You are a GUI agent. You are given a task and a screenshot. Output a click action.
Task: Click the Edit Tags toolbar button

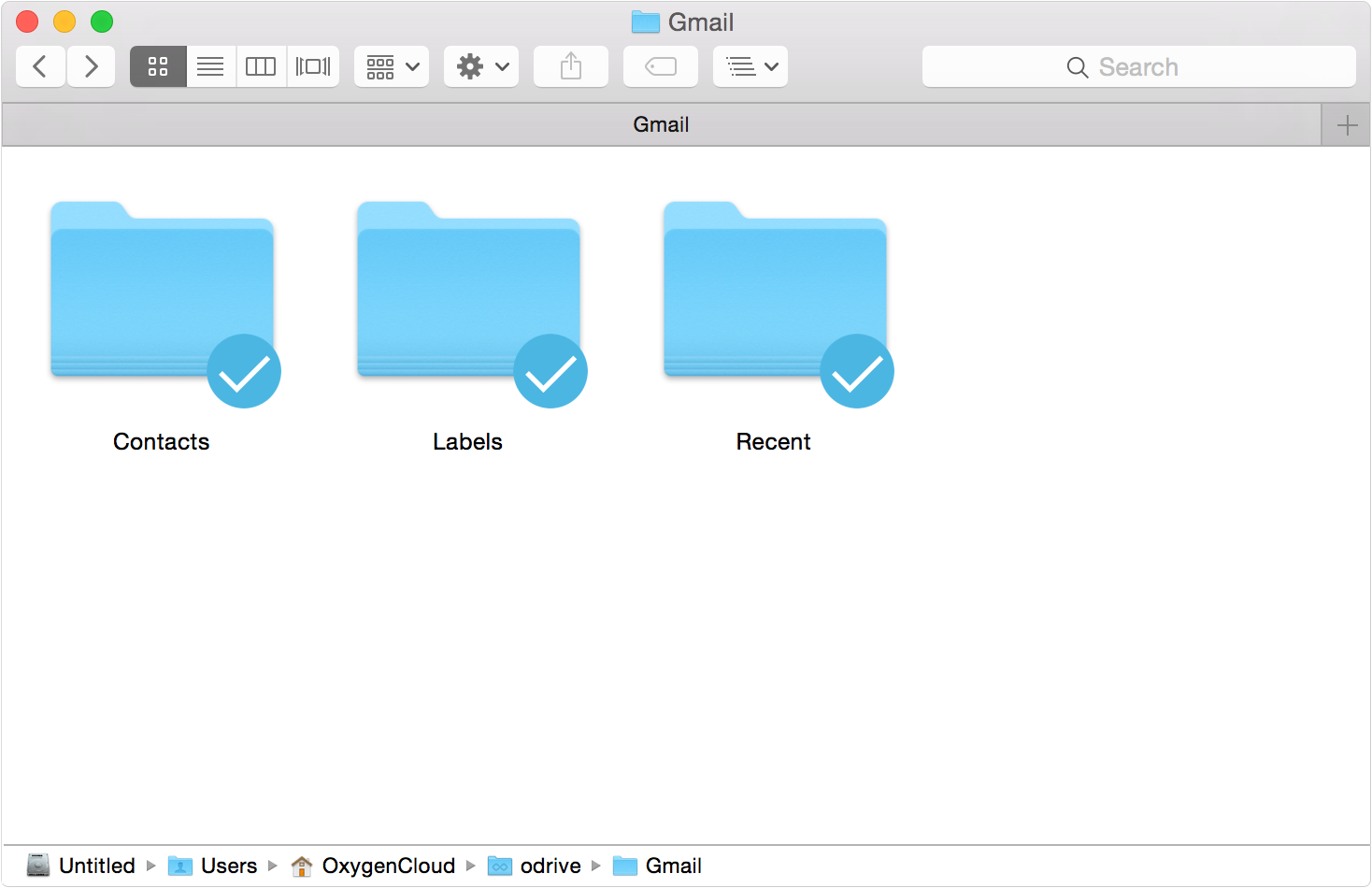pyautogui.click(x=661, y=66)
